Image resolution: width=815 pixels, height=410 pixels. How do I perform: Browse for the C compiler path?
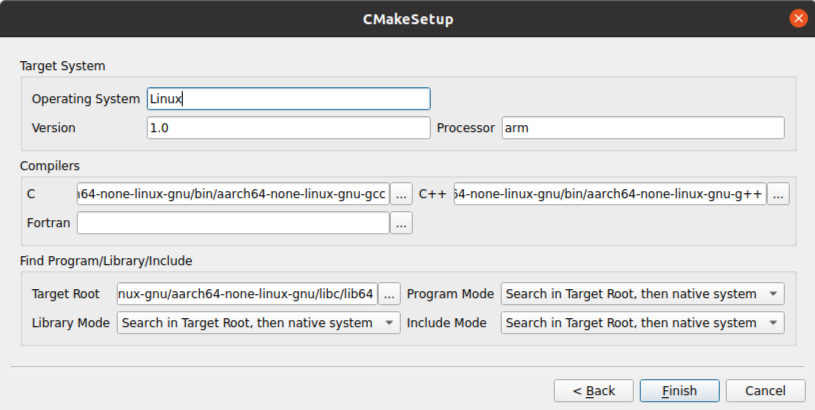[401, 194]
